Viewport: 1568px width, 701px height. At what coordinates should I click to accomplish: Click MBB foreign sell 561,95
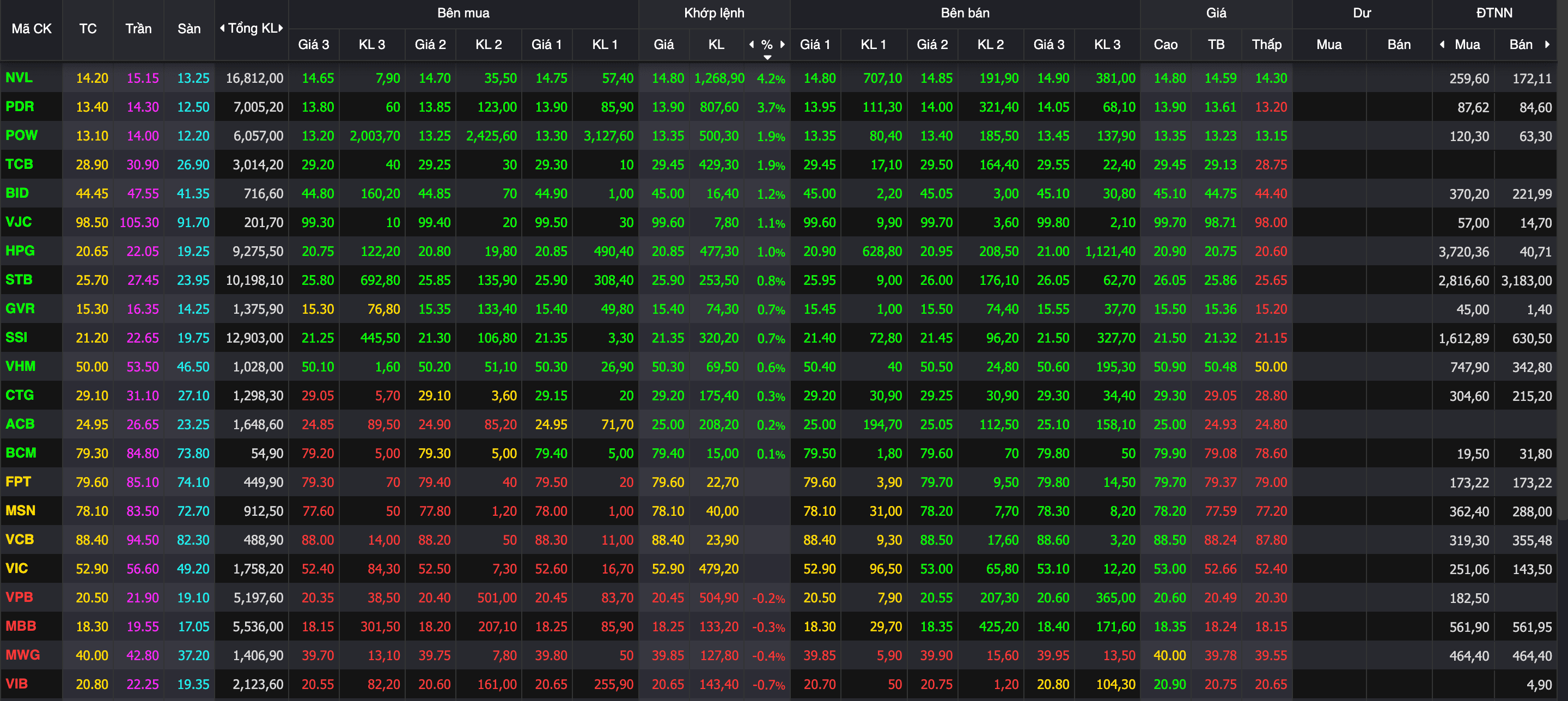tap(1532, 627)
